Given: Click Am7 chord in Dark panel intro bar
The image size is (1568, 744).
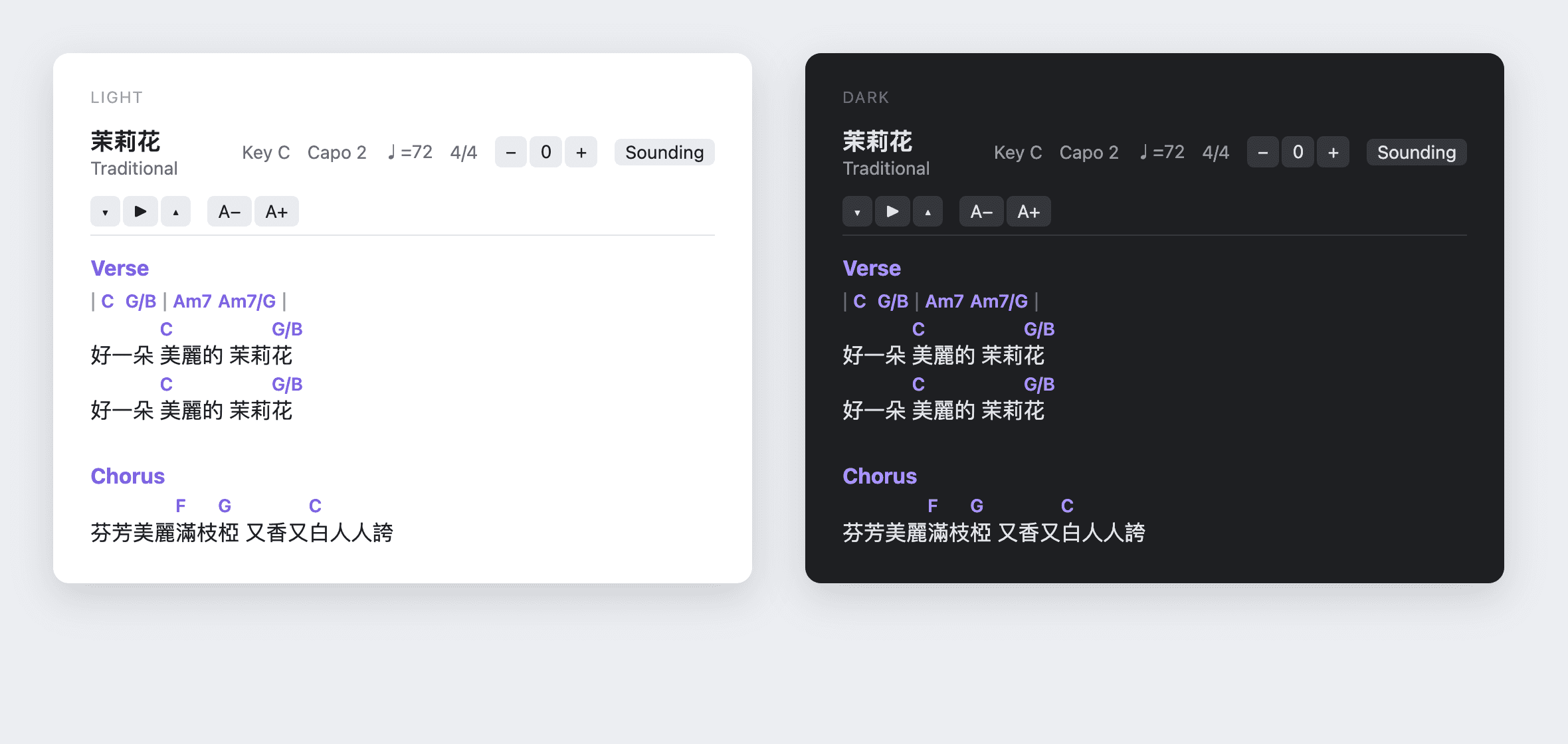Looking at the screenshot, I should [x=944, y=302].
